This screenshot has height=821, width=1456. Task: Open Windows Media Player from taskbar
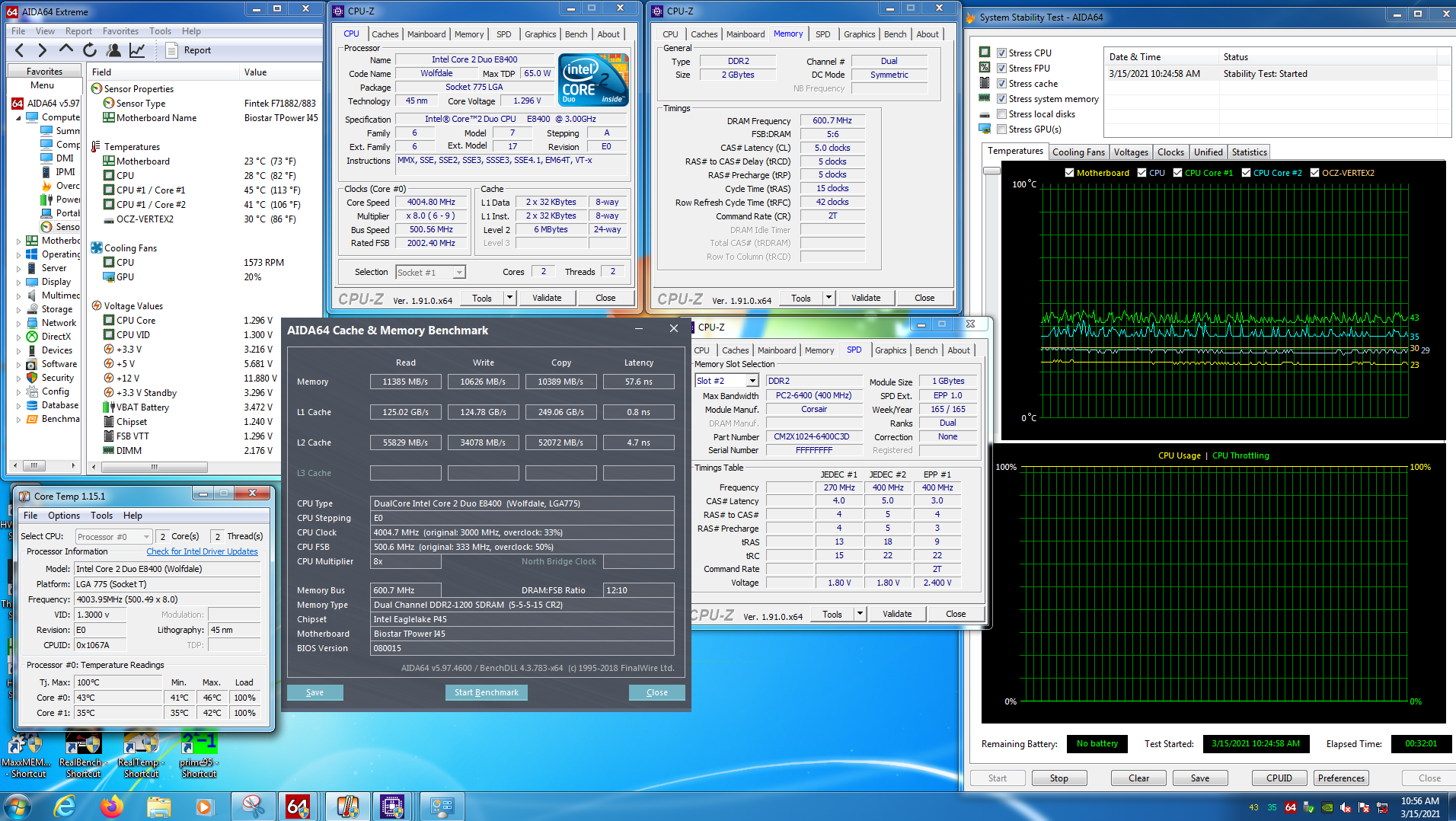pyautogui.click(x=204, y=806)
